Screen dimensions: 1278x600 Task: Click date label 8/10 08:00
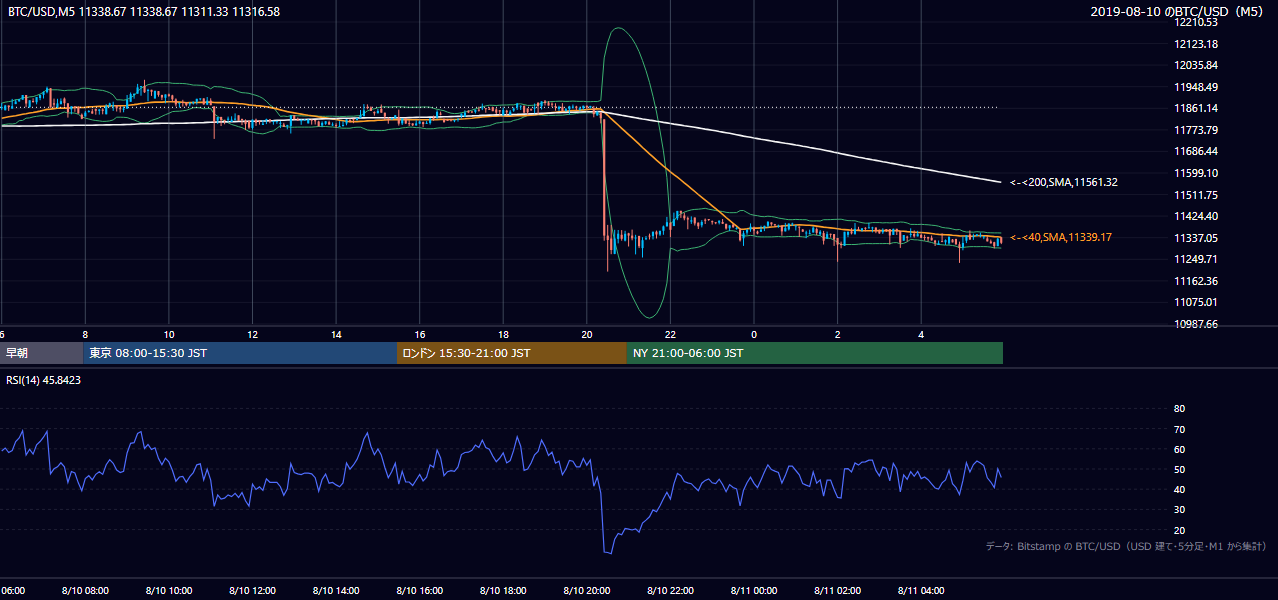[x=84, y=591]
